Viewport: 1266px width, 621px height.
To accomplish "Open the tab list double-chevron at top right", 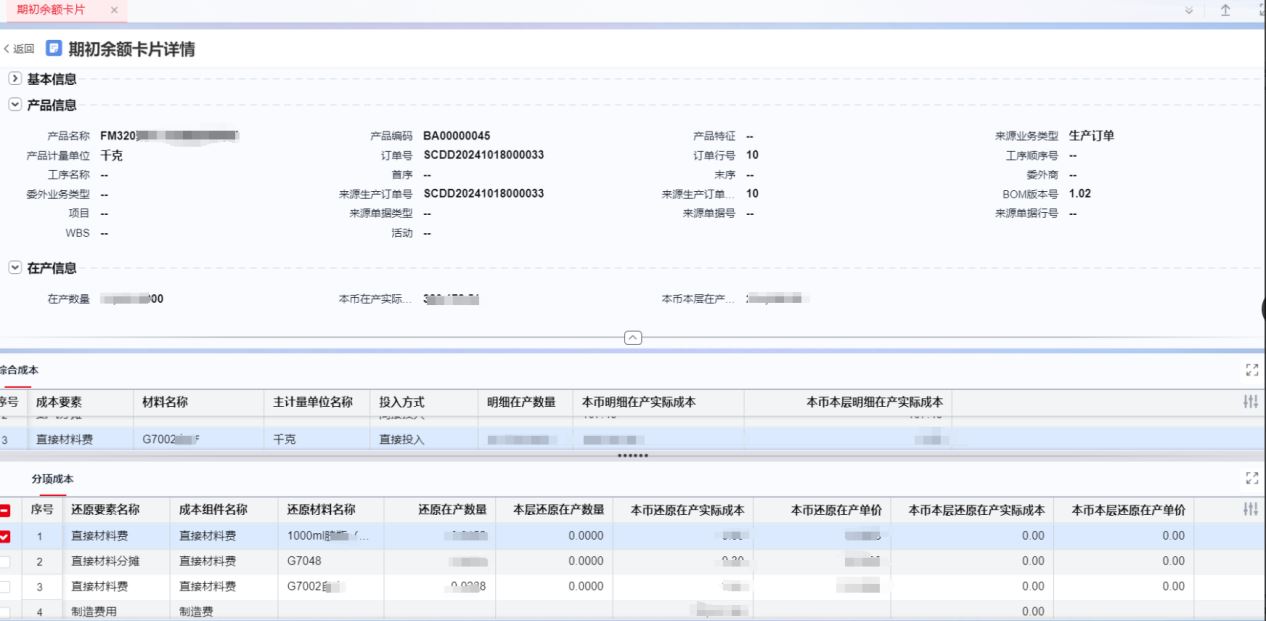I will (1189, 10).
